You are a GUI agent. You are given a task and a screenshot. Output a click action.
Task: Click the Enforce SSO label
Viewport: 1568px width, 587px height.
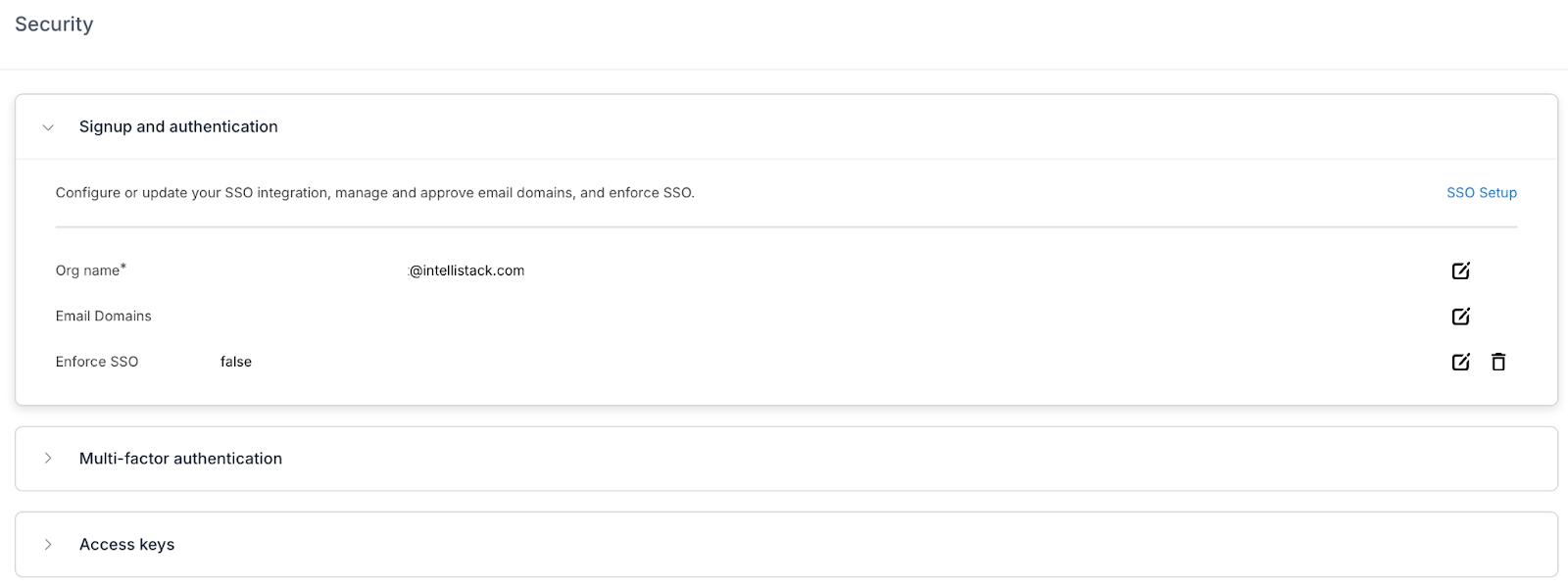pos(96,362)
